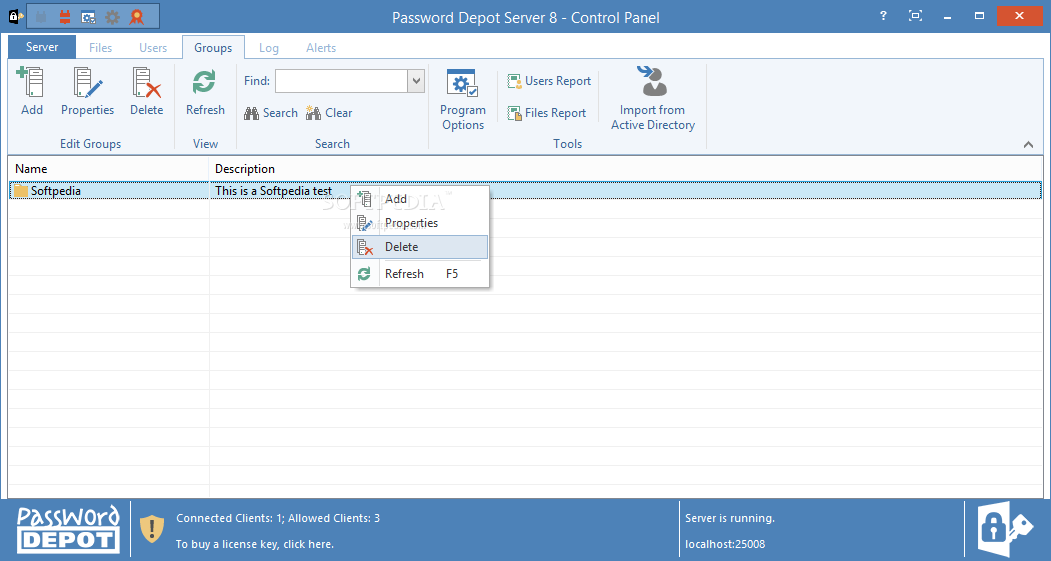Click Add icon in context menu
The image size is (1051, 561).
[x=364, y=198]
